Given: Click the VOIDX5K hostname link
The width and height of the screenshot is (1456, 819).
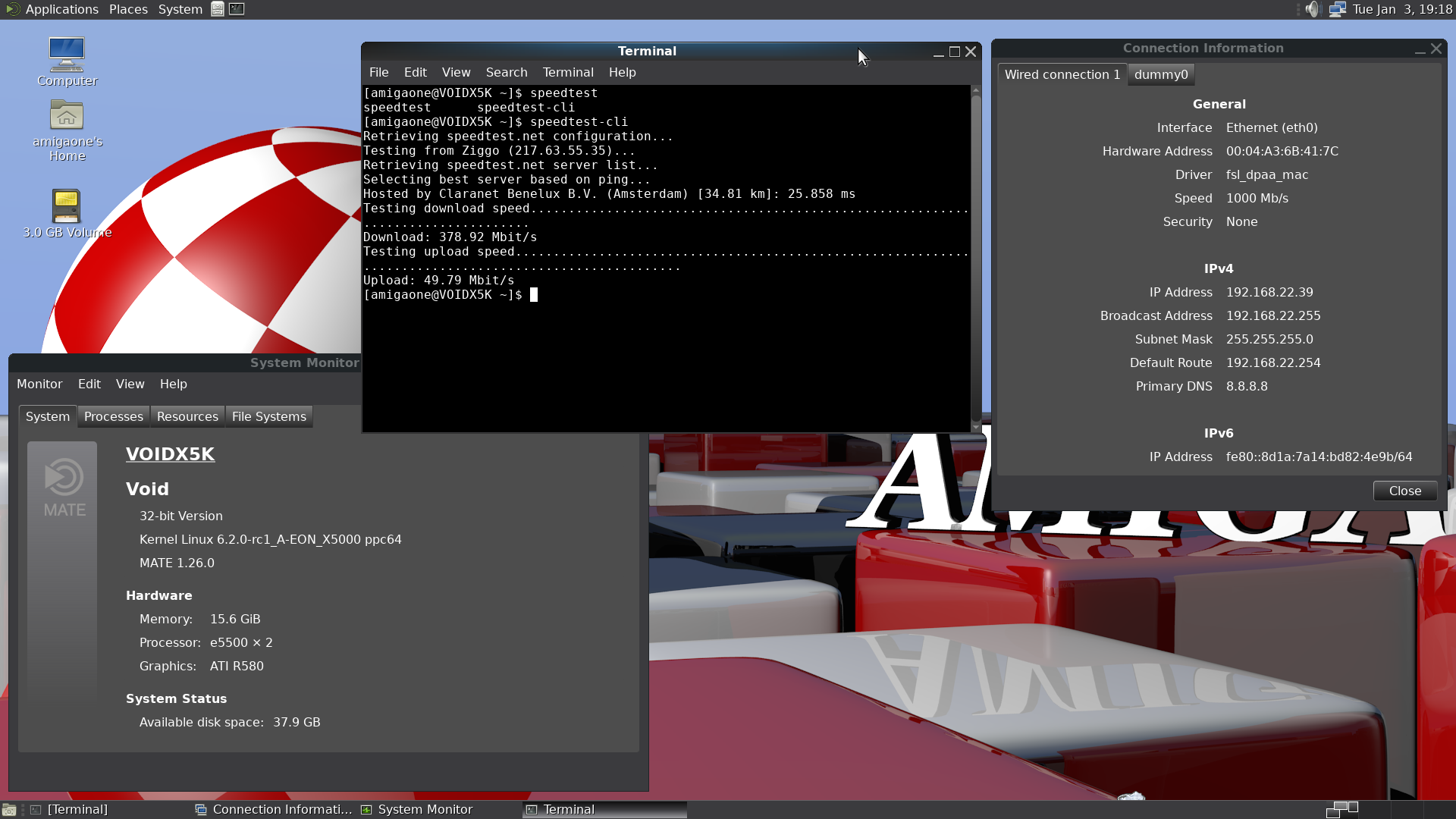Looking at the screenshot, I should [x=171, y=453].
